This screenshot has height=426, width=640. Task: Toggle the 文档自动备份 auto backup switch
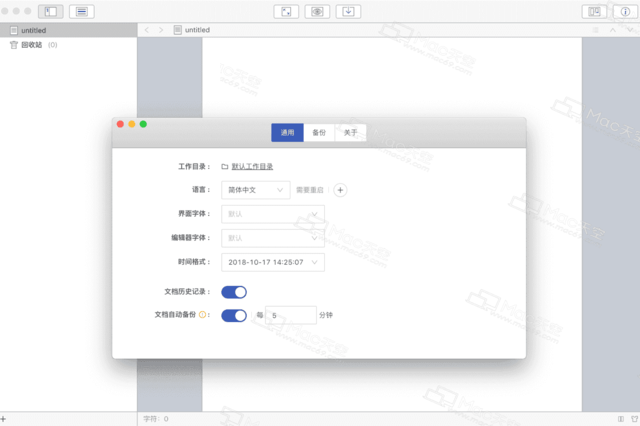point(234,315)
